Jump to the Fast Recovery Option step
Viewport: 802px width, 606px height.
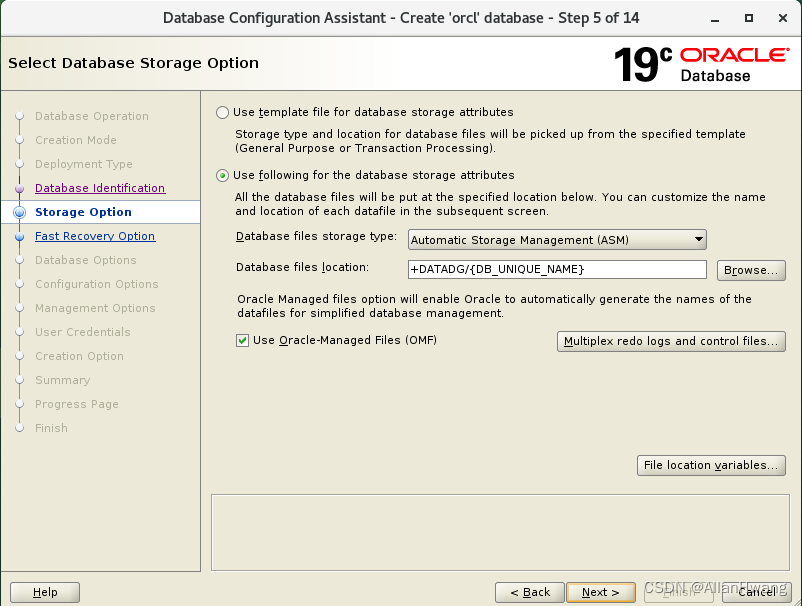click(94, 236)
